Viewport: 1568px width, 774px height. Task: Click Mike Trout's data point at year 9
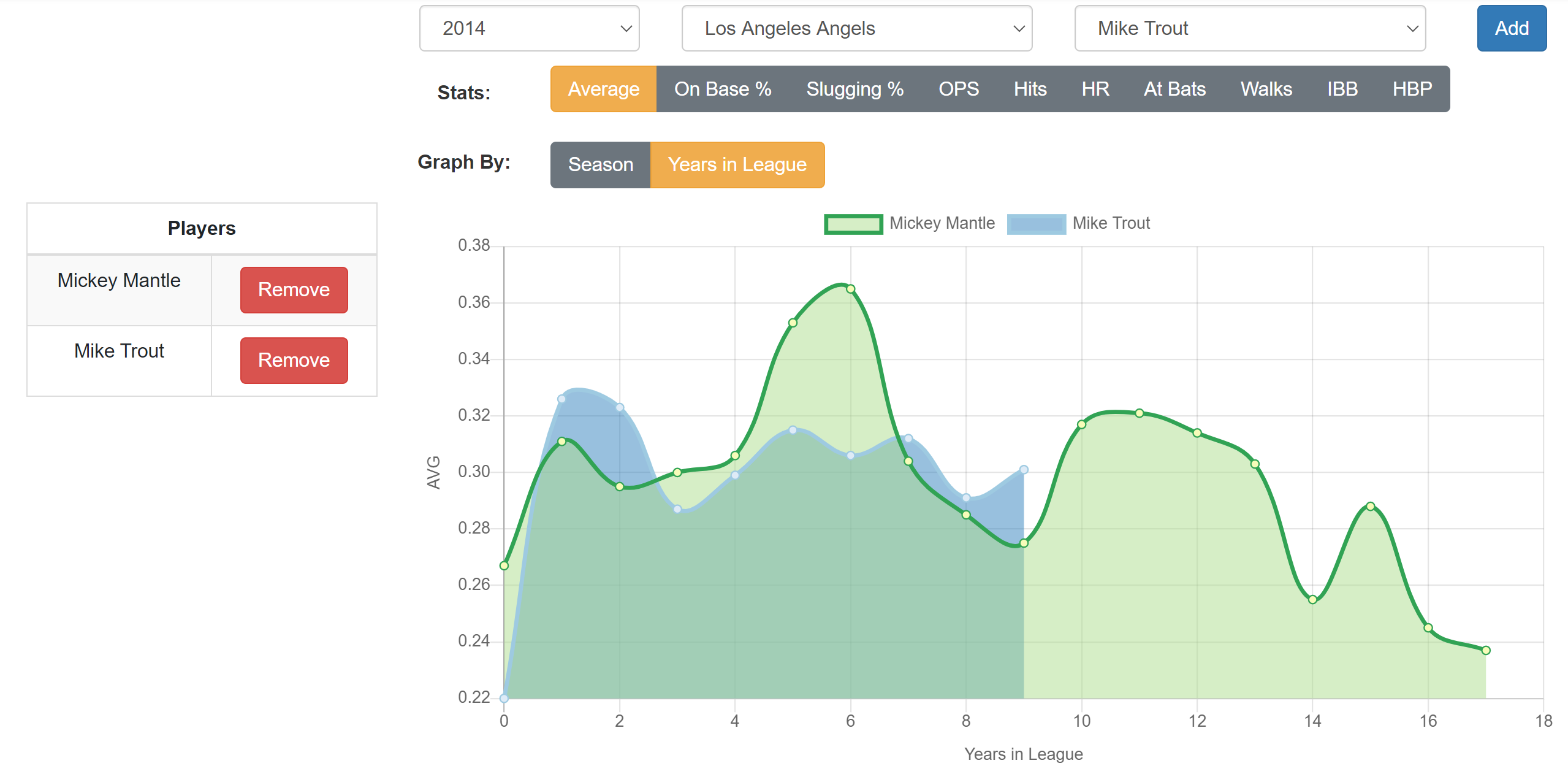1024,470
